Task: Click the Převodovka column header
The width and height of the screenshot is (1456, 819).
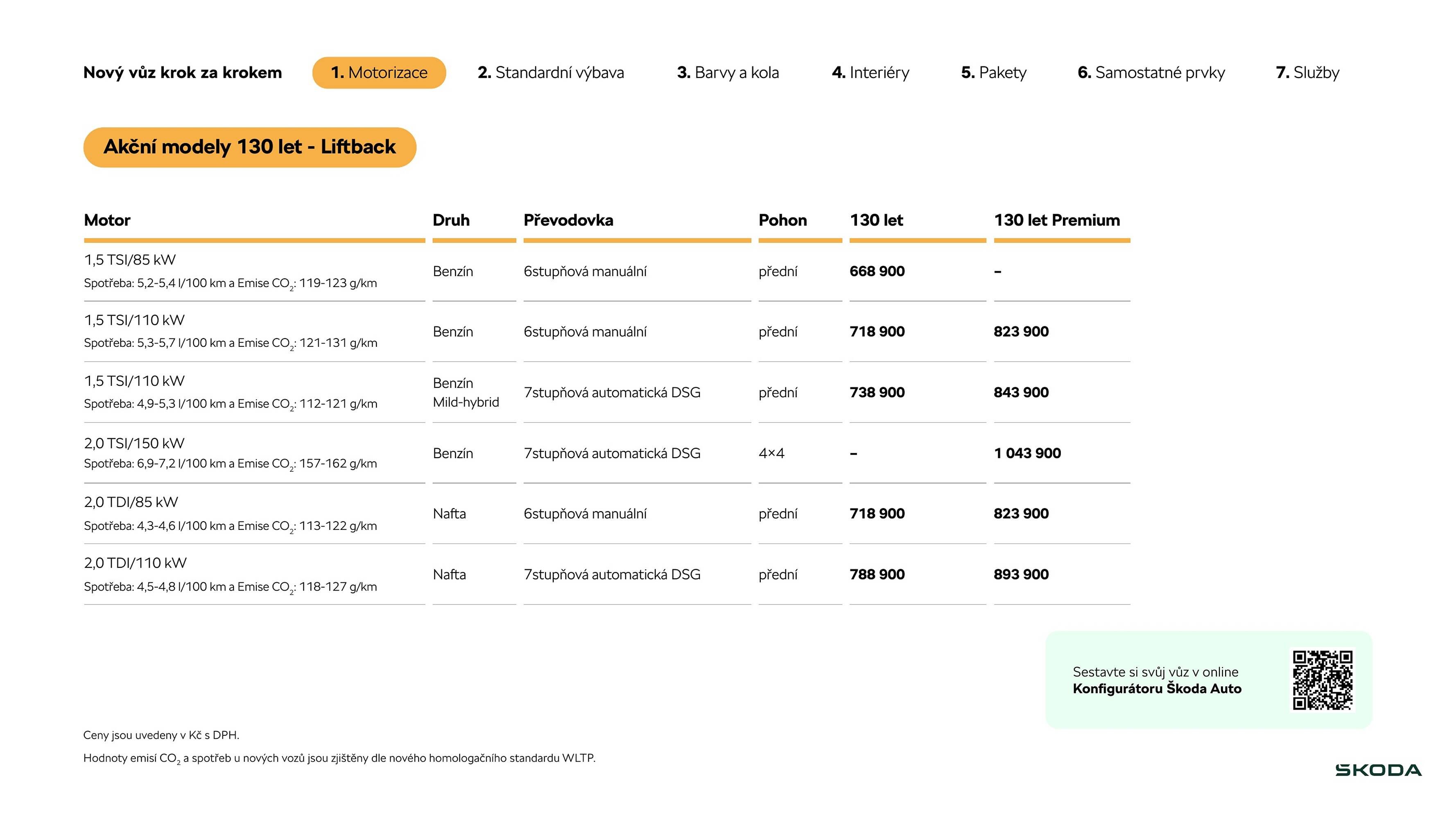Action: coord(568,220)
